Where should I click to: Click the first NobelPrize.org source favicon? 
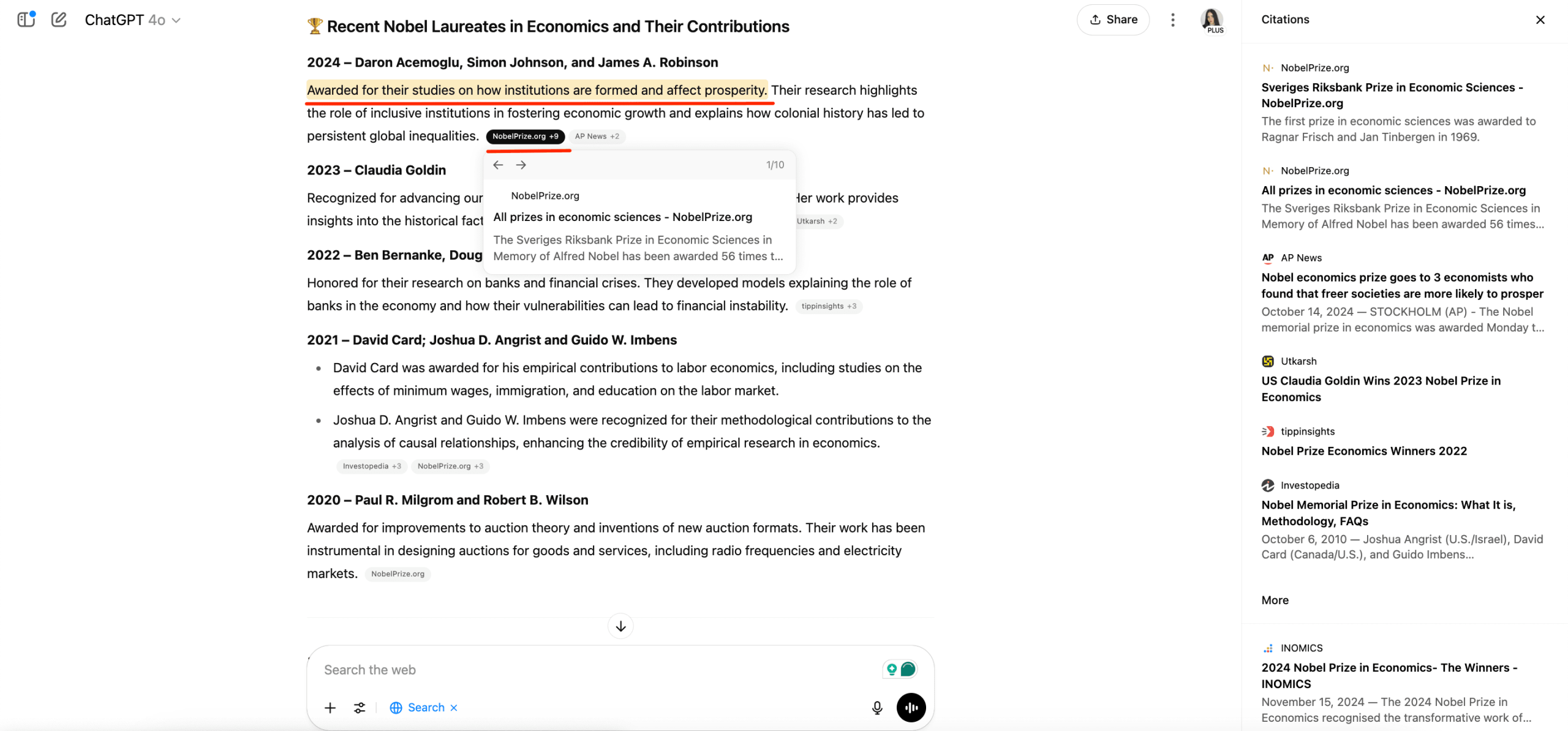1267,68
